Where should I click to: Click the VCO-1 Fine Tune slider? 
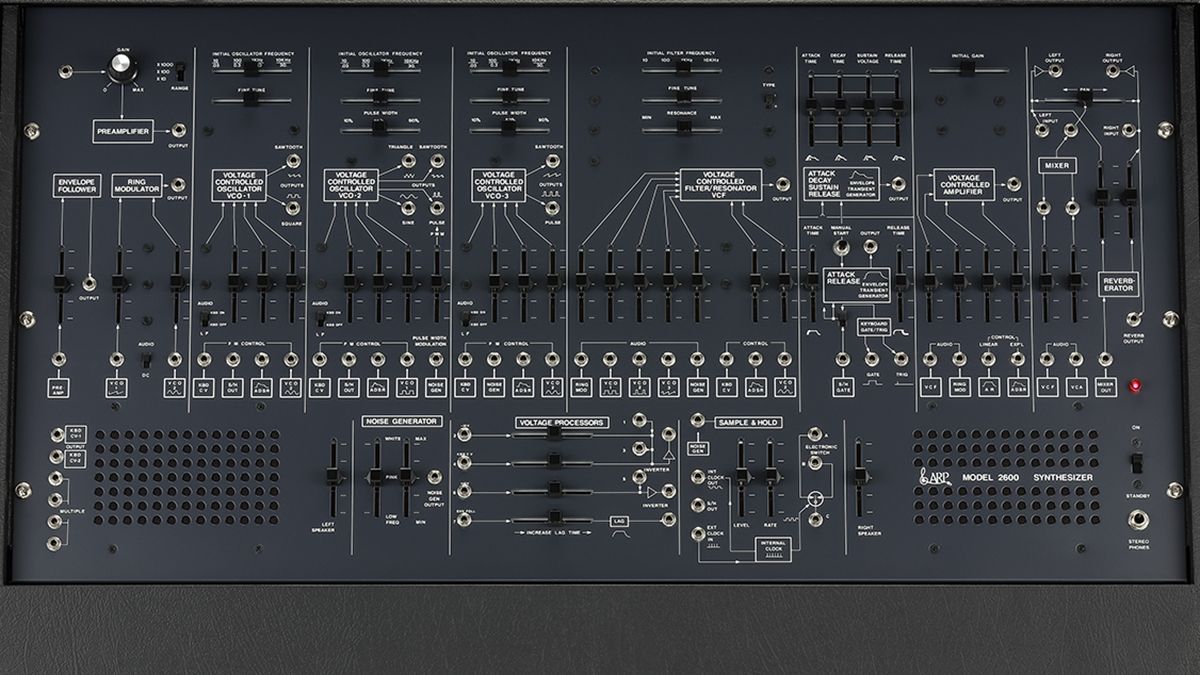coord(251,101)
